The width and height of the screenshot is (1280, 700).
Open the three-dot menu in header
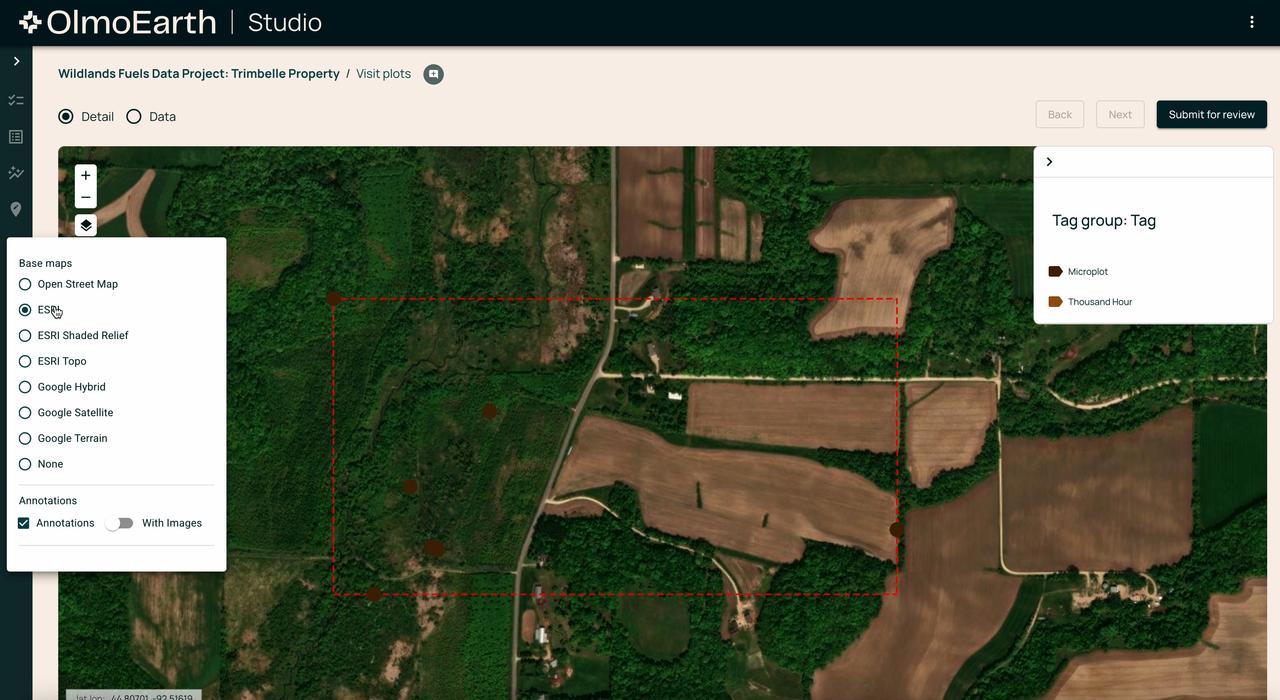1251,22
